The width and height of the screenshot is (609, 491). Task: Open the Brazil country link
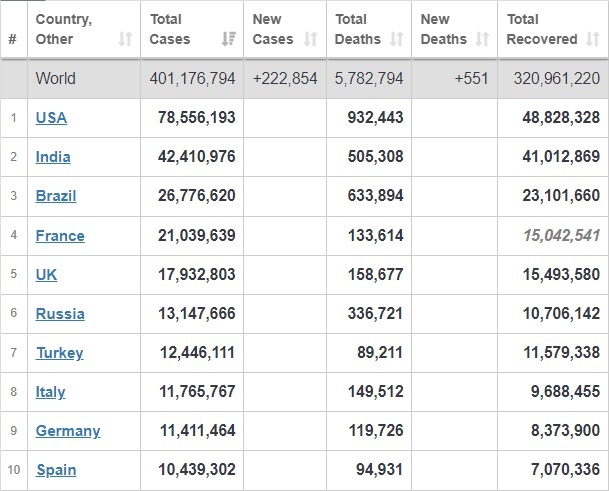[56, 196]
